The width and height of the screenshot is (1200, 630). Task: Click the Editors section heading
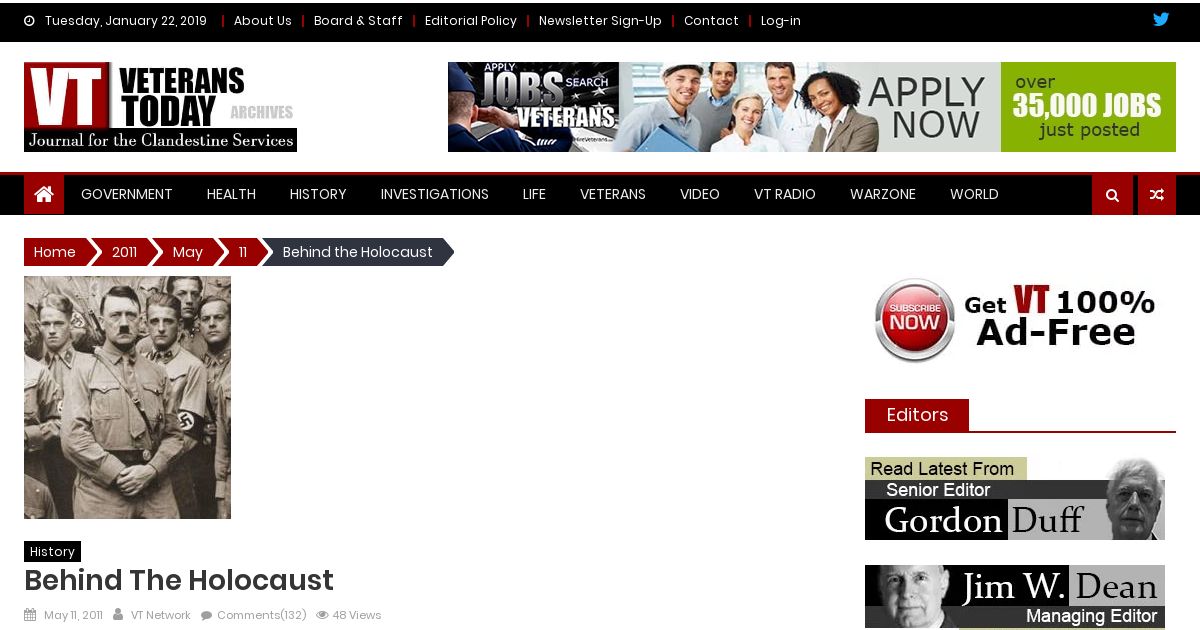coord(917,415)
